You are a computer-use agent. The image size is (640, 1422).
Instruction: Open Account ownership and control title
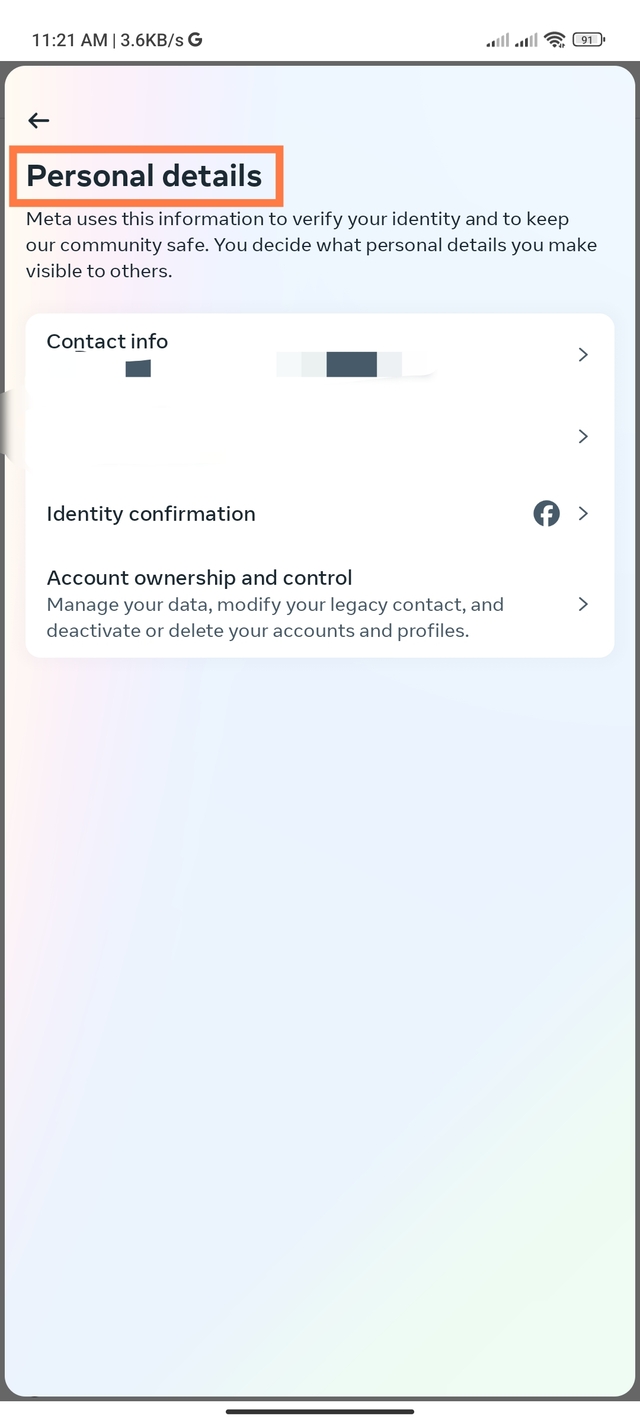pos(199,578)
